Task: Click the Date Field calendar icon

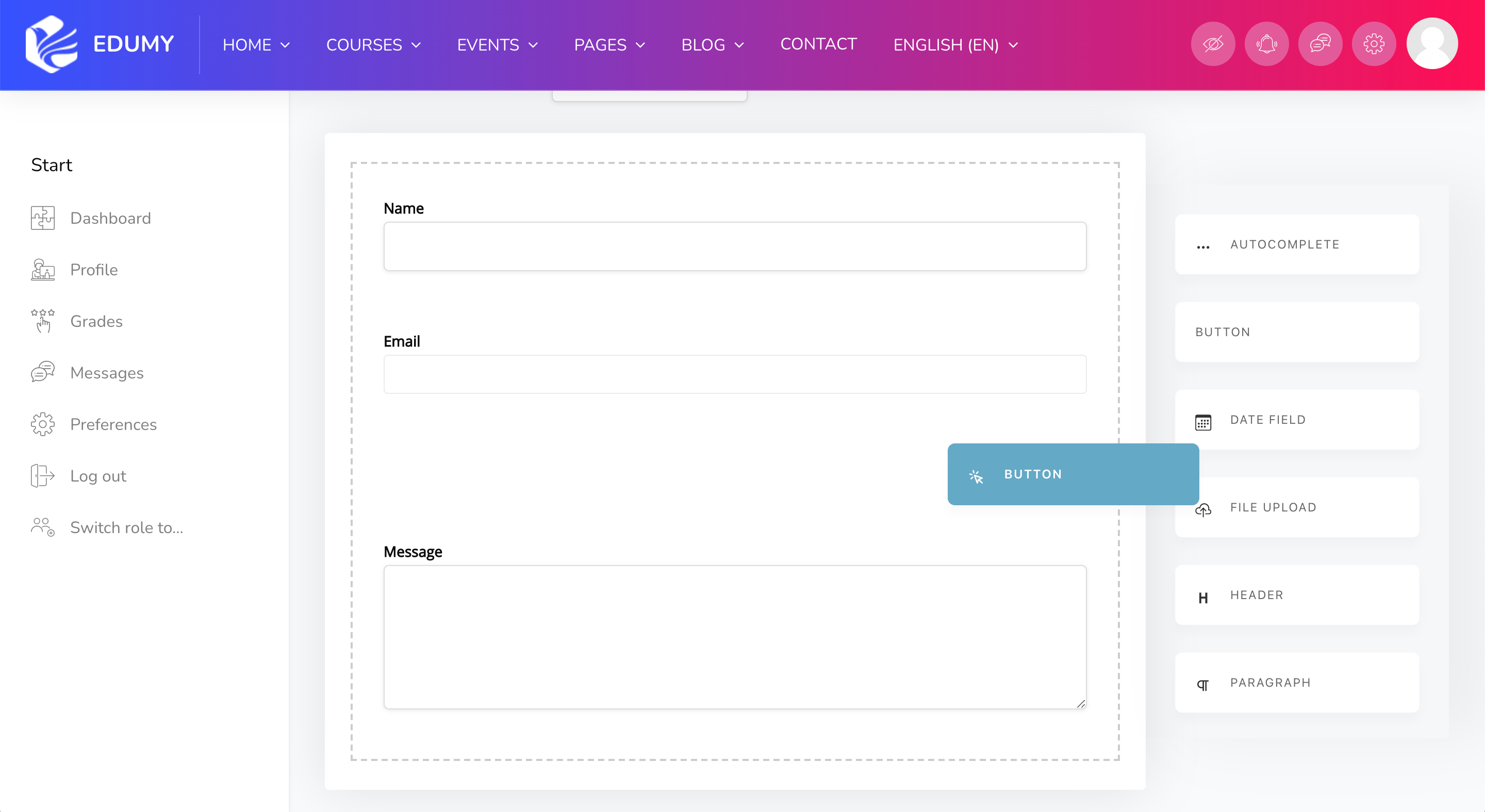Action: pyautogui.click(x=1203, y=422)
